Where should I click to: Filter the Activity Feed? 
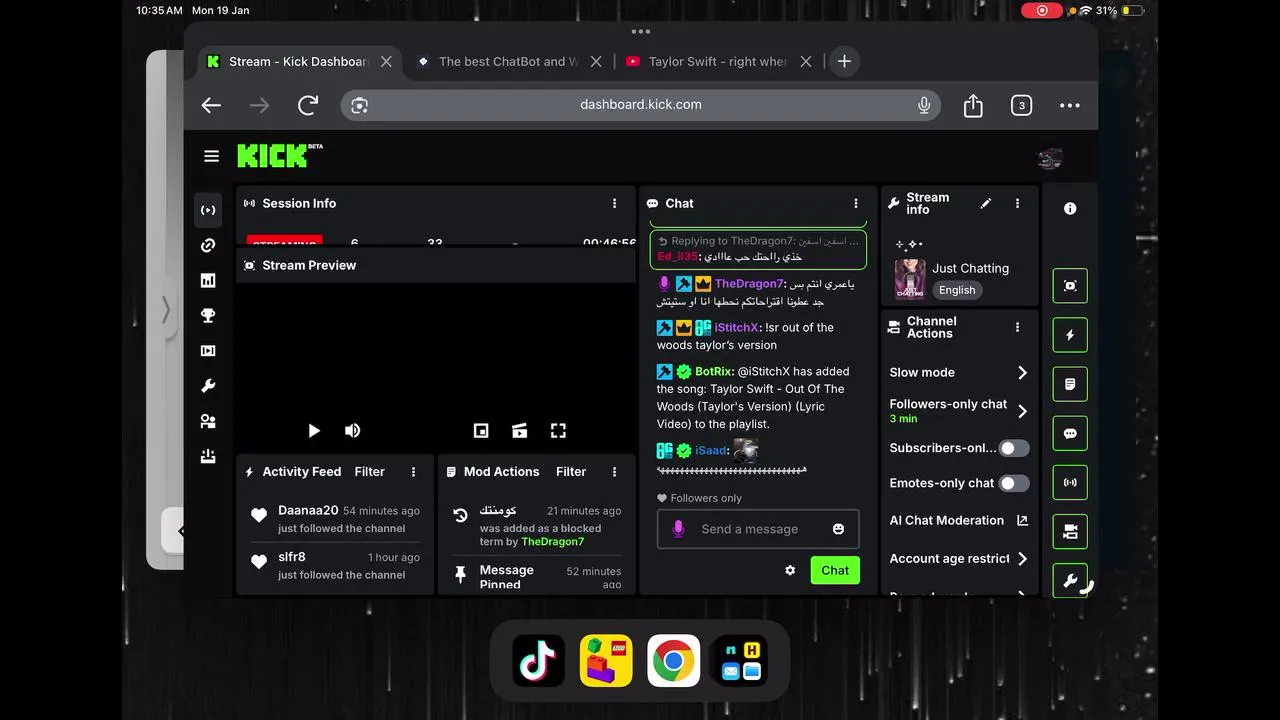369,472
